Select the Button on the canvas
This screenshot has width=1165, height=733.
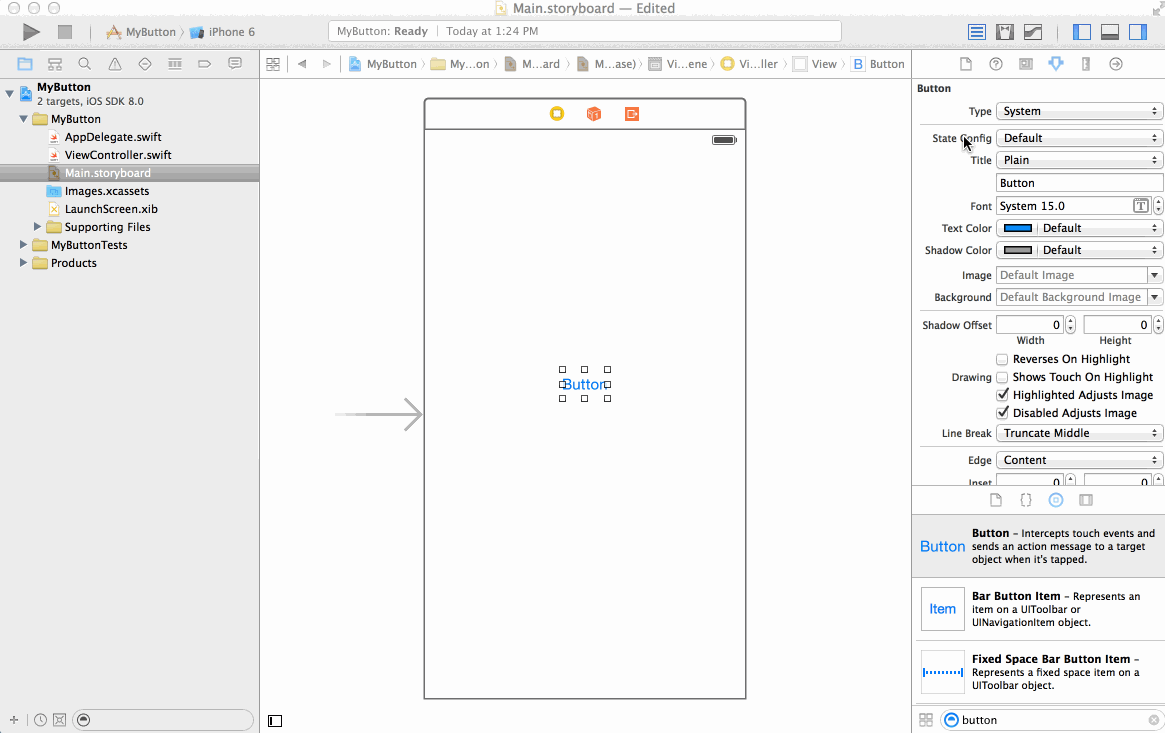pyautogui.click(x=584, y=384)
